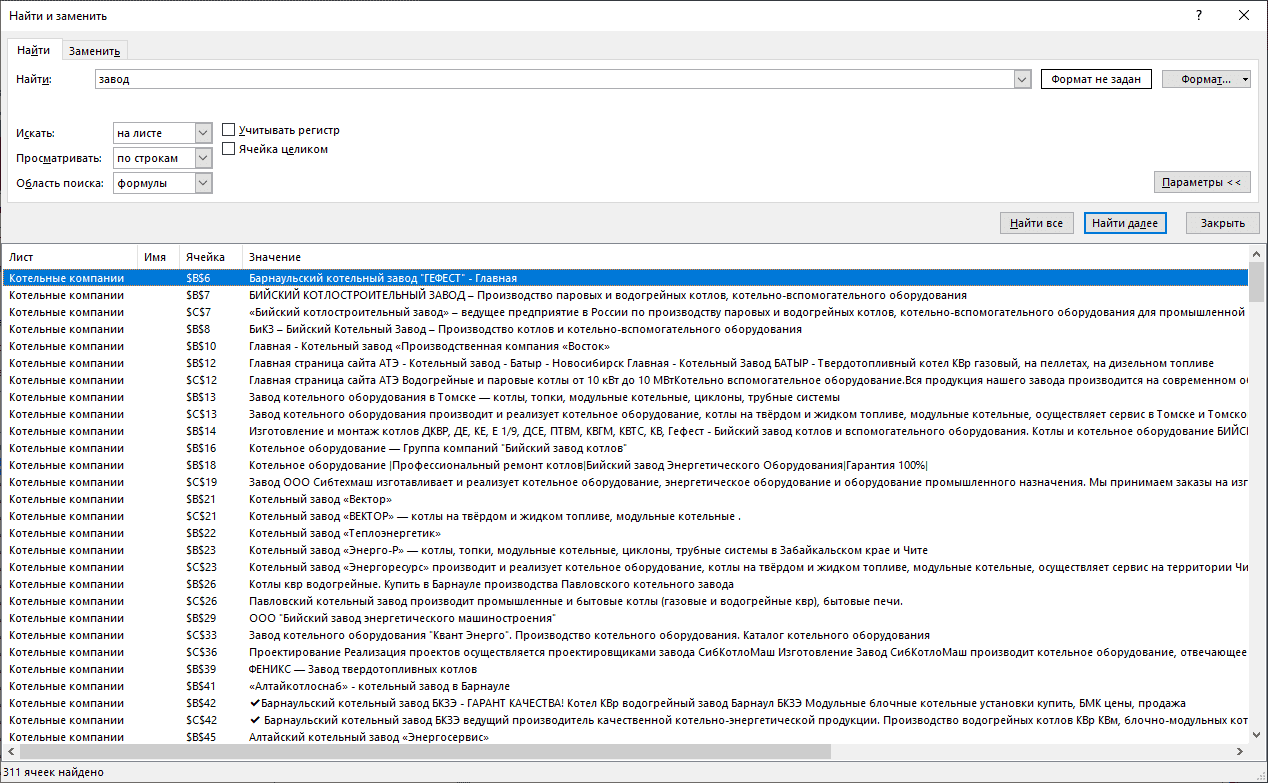Select result row with cell $B$18

point(625,465)
